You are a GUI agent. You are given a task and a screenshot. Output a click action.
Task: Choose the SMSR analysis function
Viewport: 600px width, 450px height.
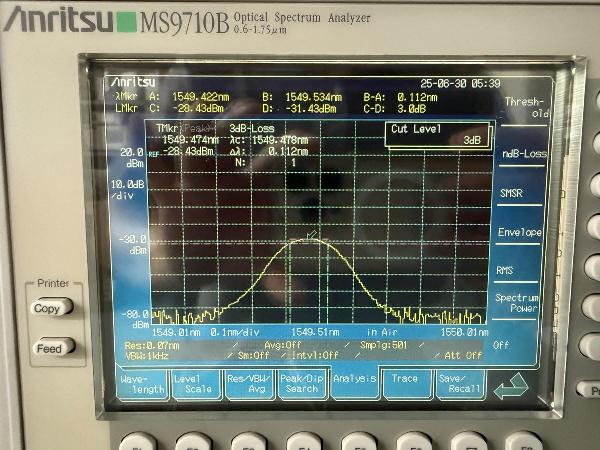(511, 193)
